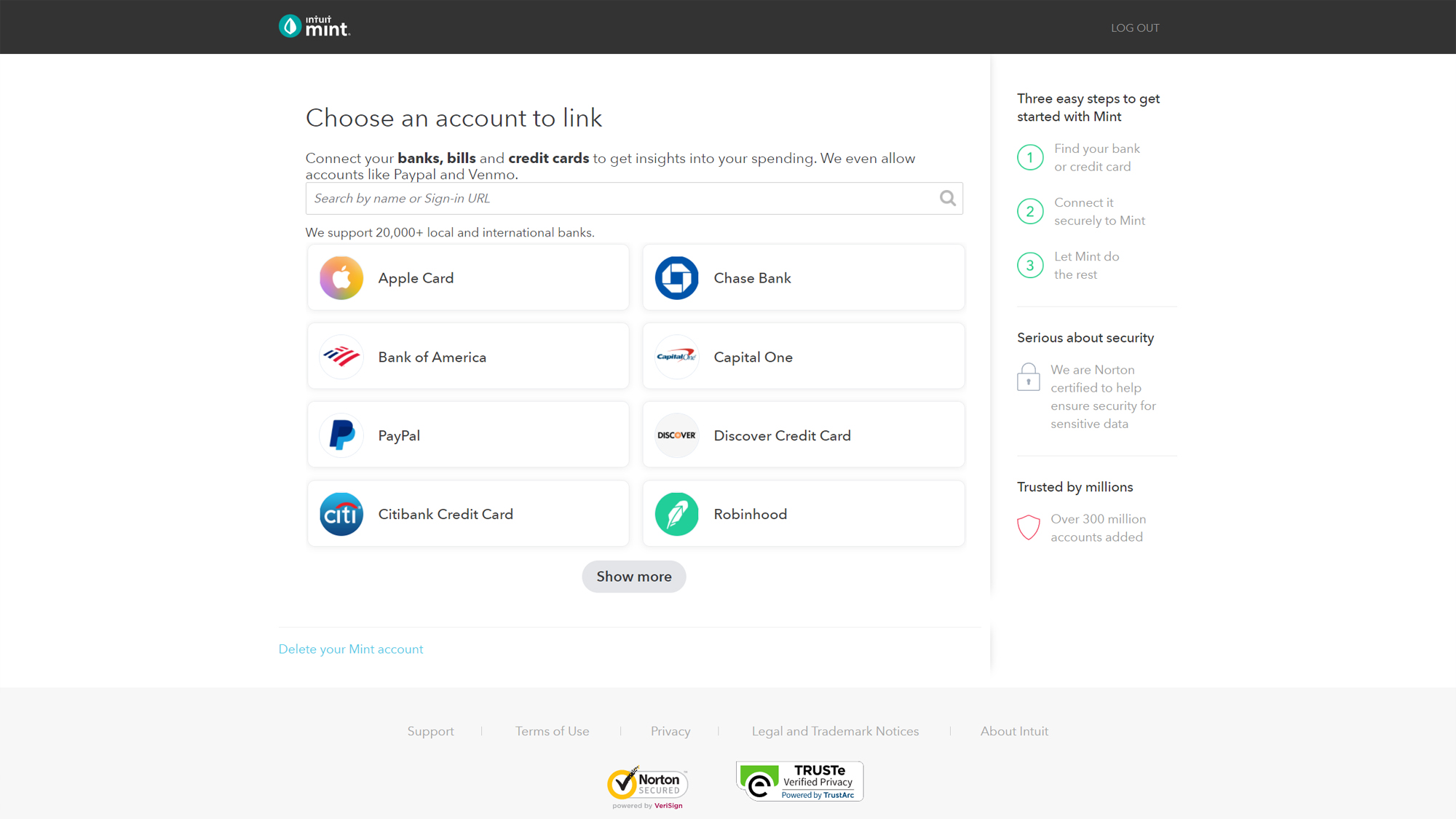The image size is (1456, 819).
Task: Click Legal and Trademark Notices link
Action: 835,731
